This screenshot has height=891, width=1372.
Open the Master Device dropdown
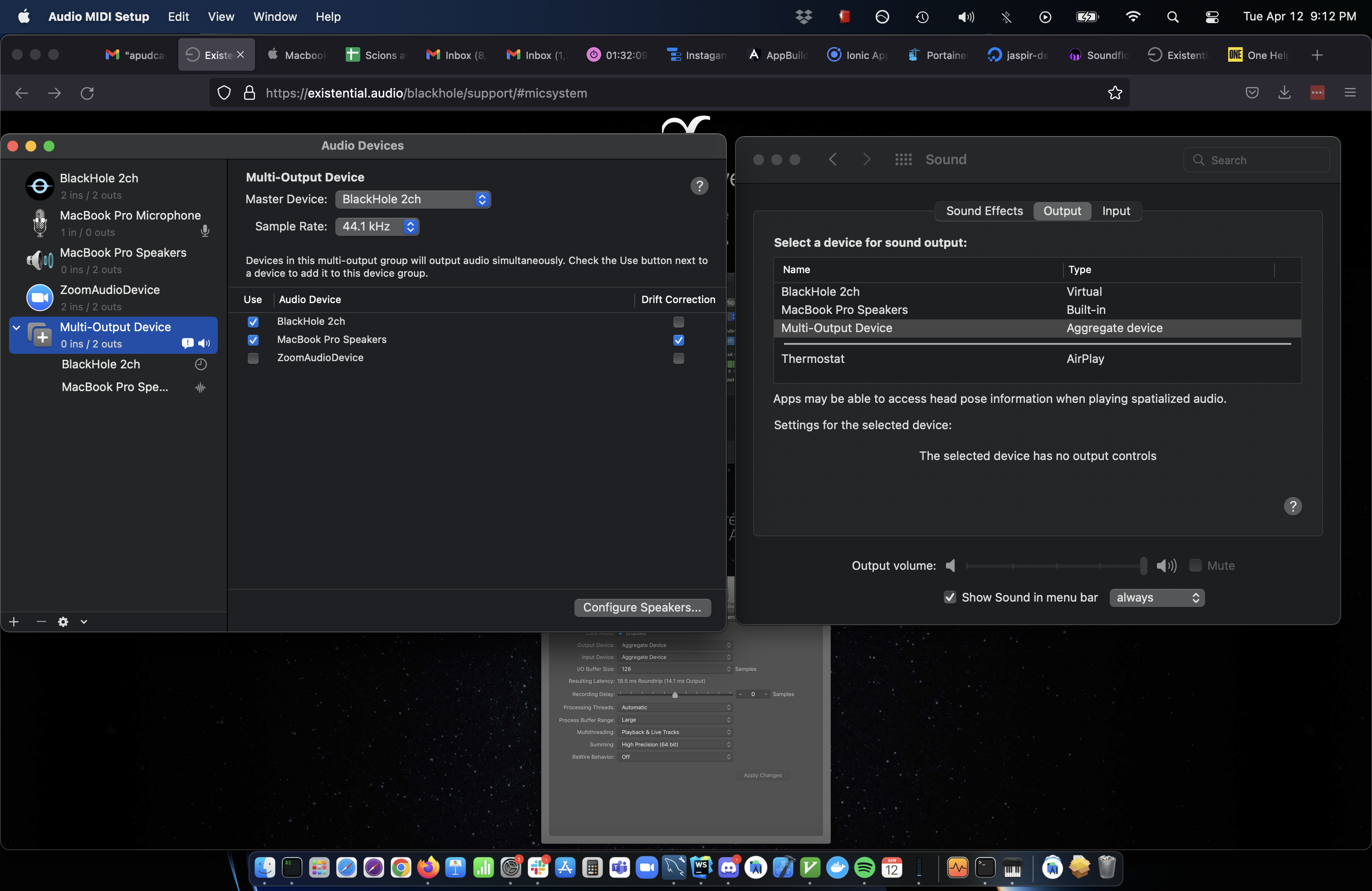[413, 200]
